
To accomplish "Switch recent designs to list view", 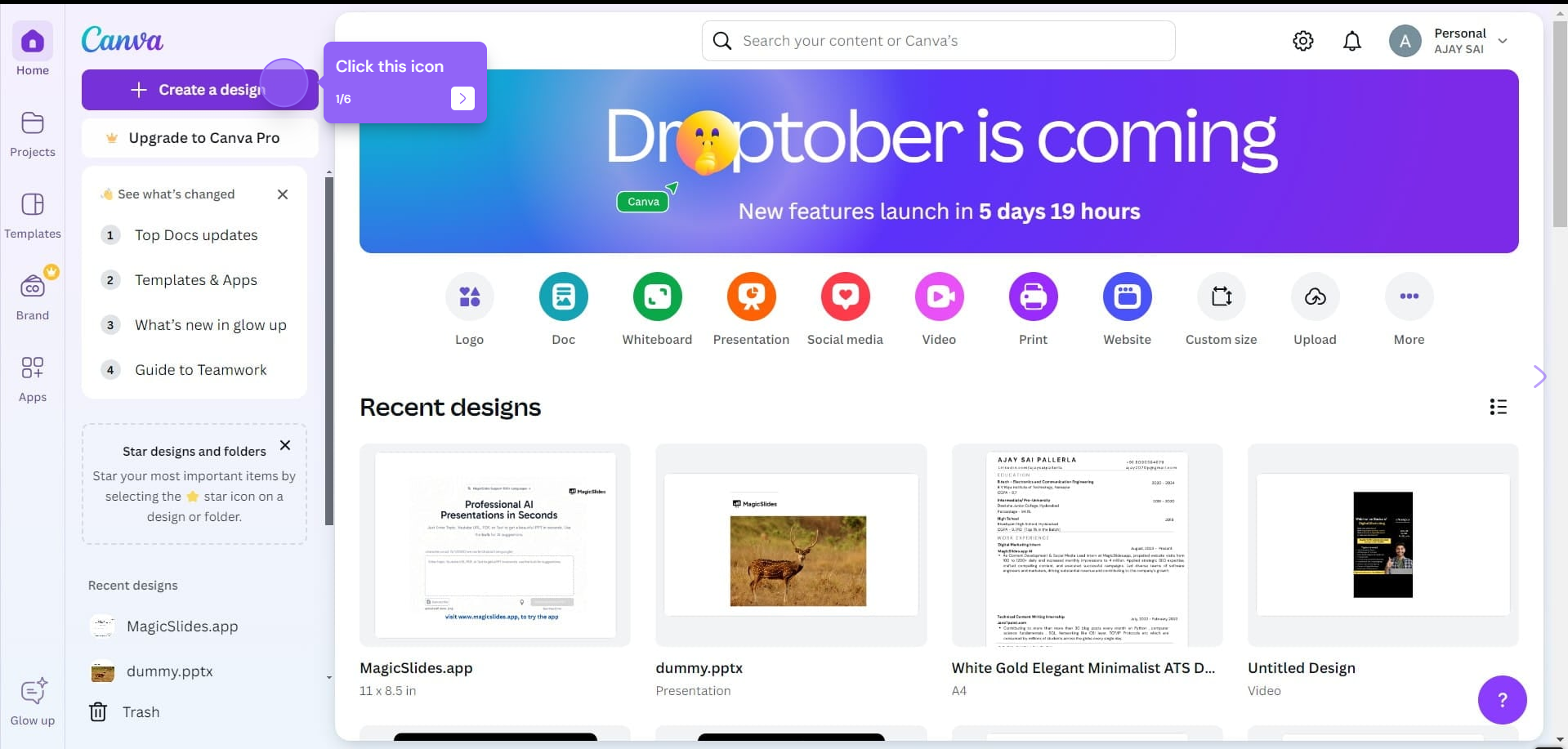I will 1499,407.
